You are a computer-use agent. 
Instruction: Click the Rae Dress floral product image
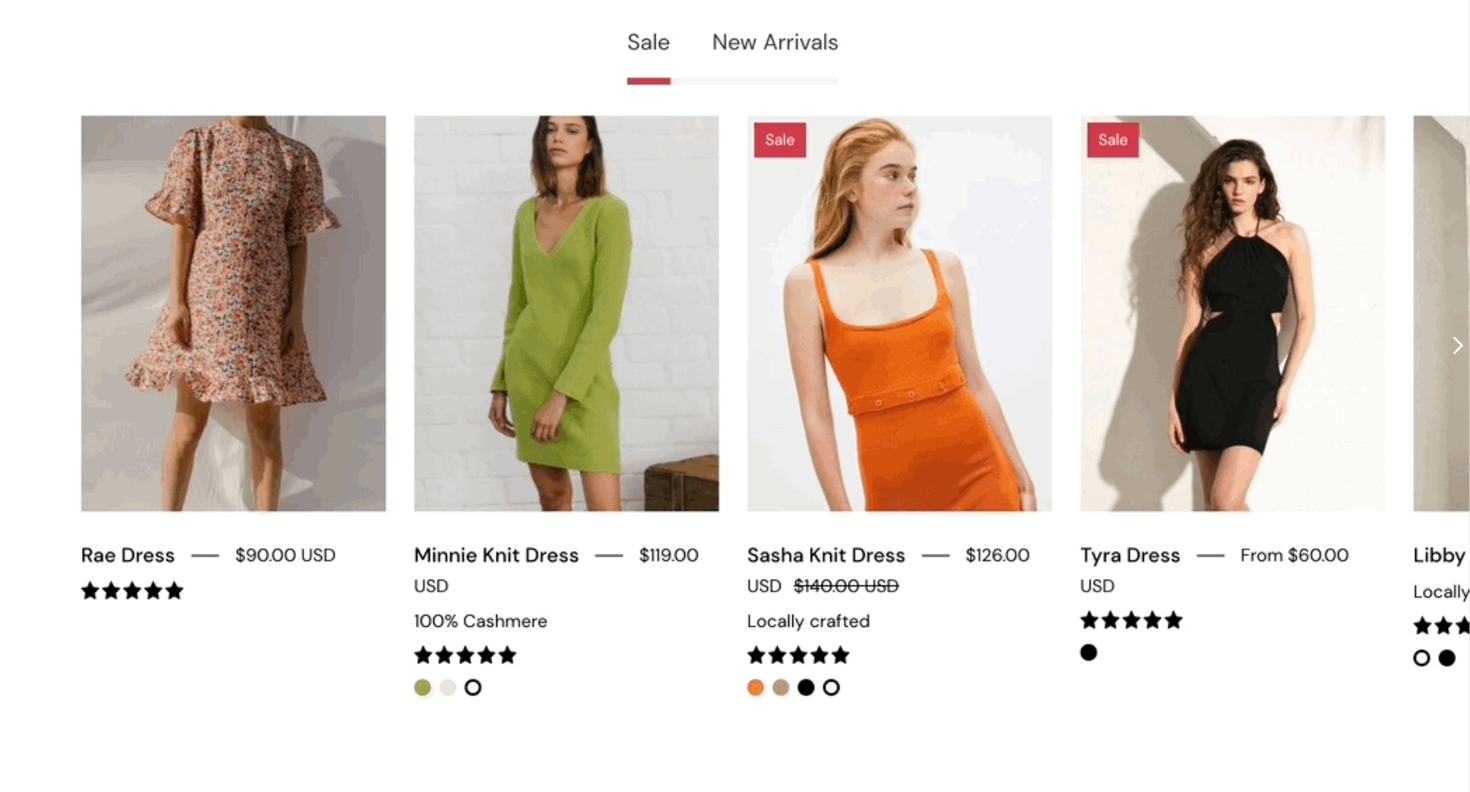pos(233,313)
